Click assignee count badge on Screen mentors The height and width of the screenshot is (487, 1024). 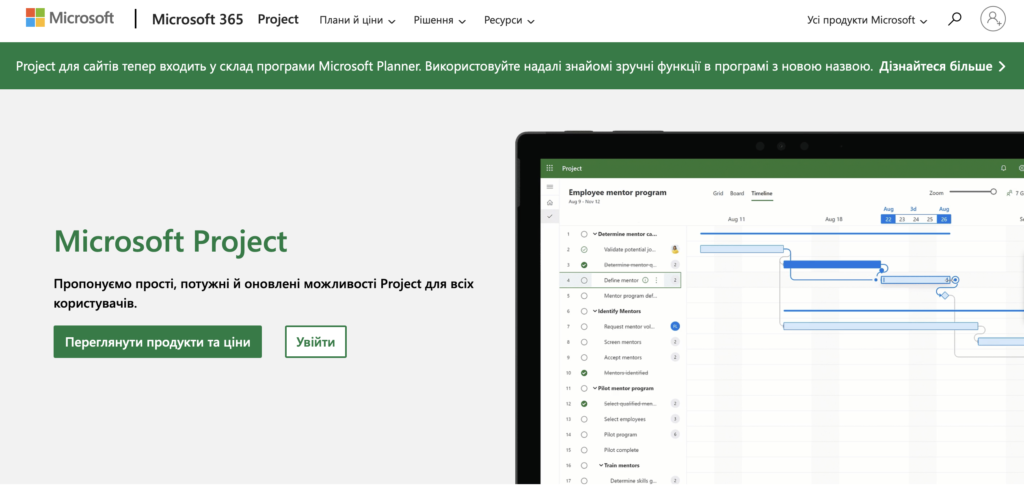(x=675, y=342)
